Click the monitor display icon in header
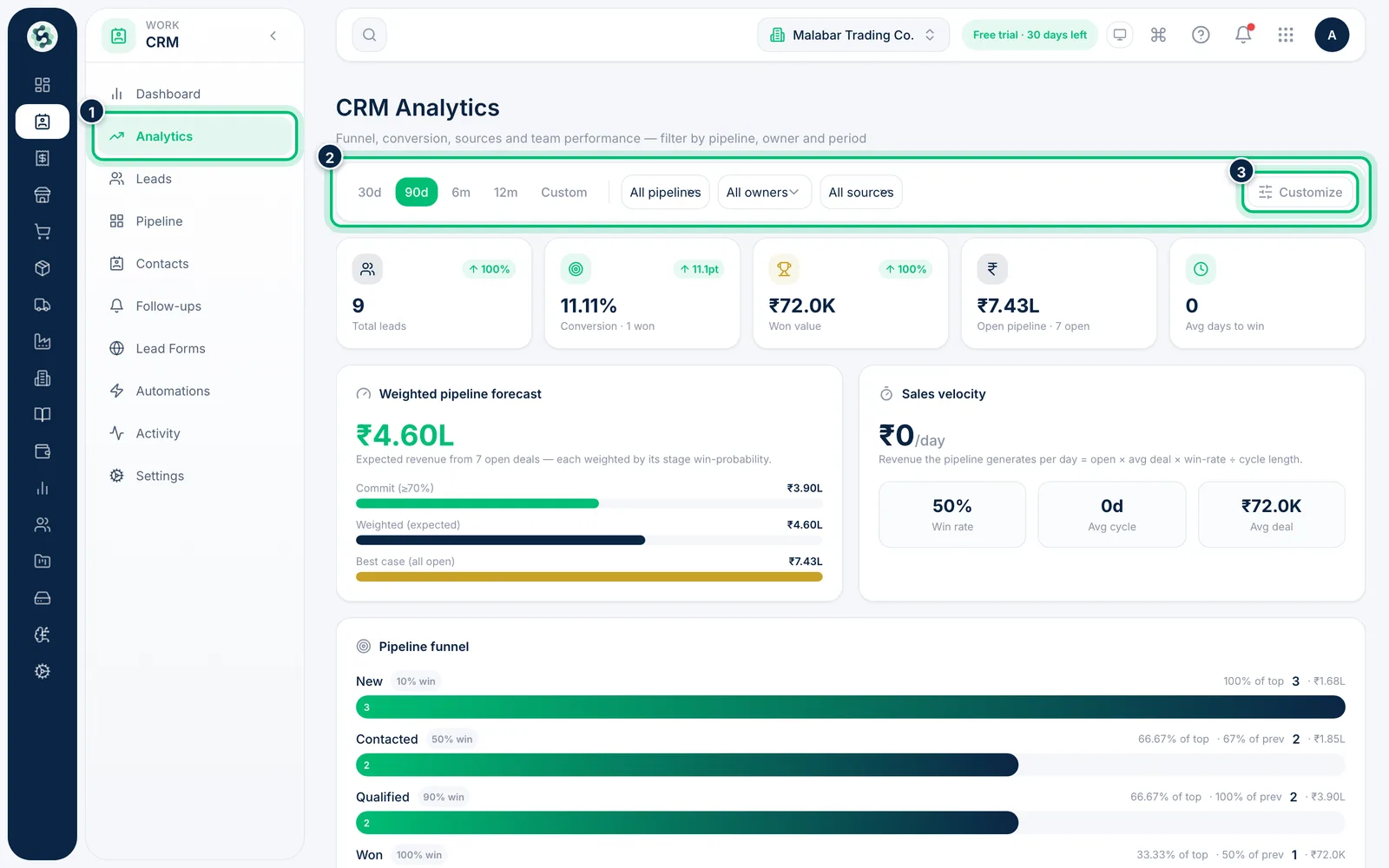 1120,35
